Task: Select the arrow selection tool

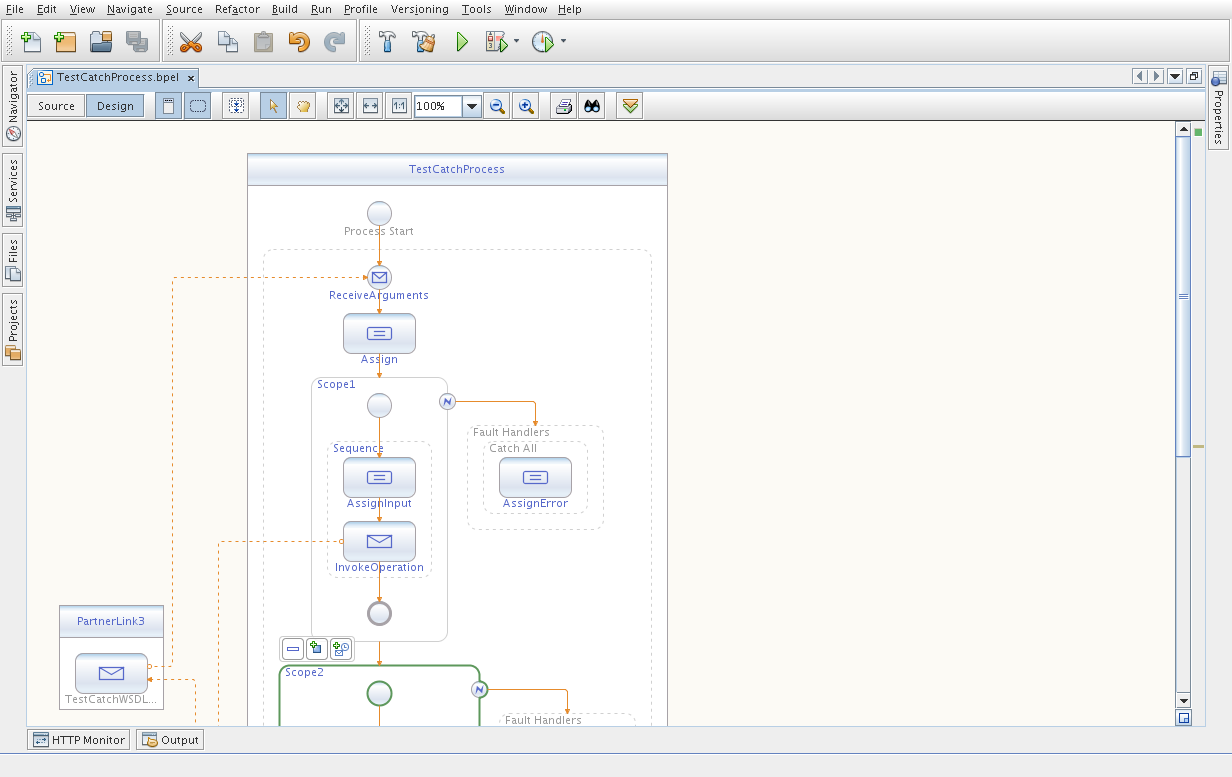Action: click(x=273, y=106)
